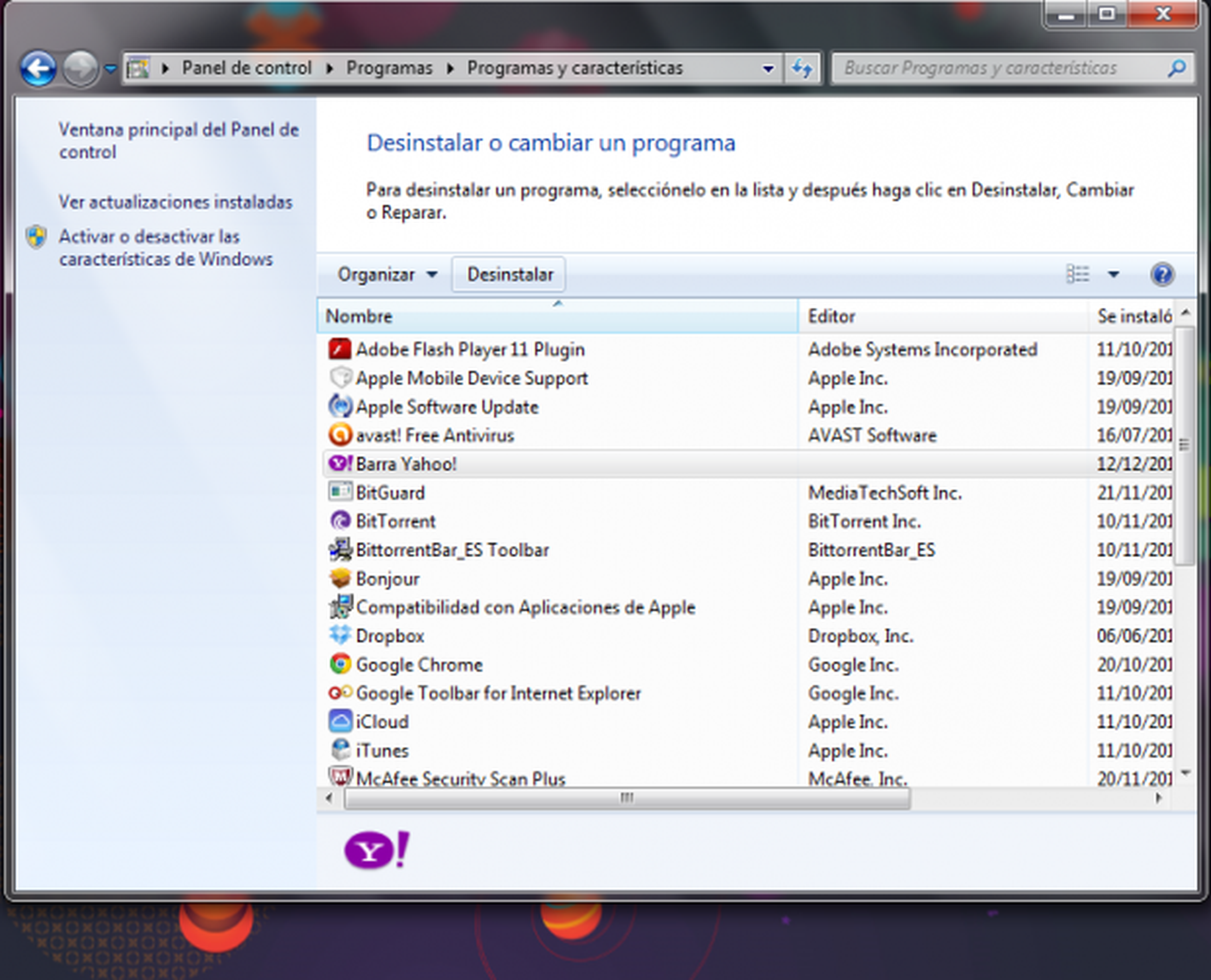Click the BittorrentBar_ES Toolbar icon

(x=340, y=550)
